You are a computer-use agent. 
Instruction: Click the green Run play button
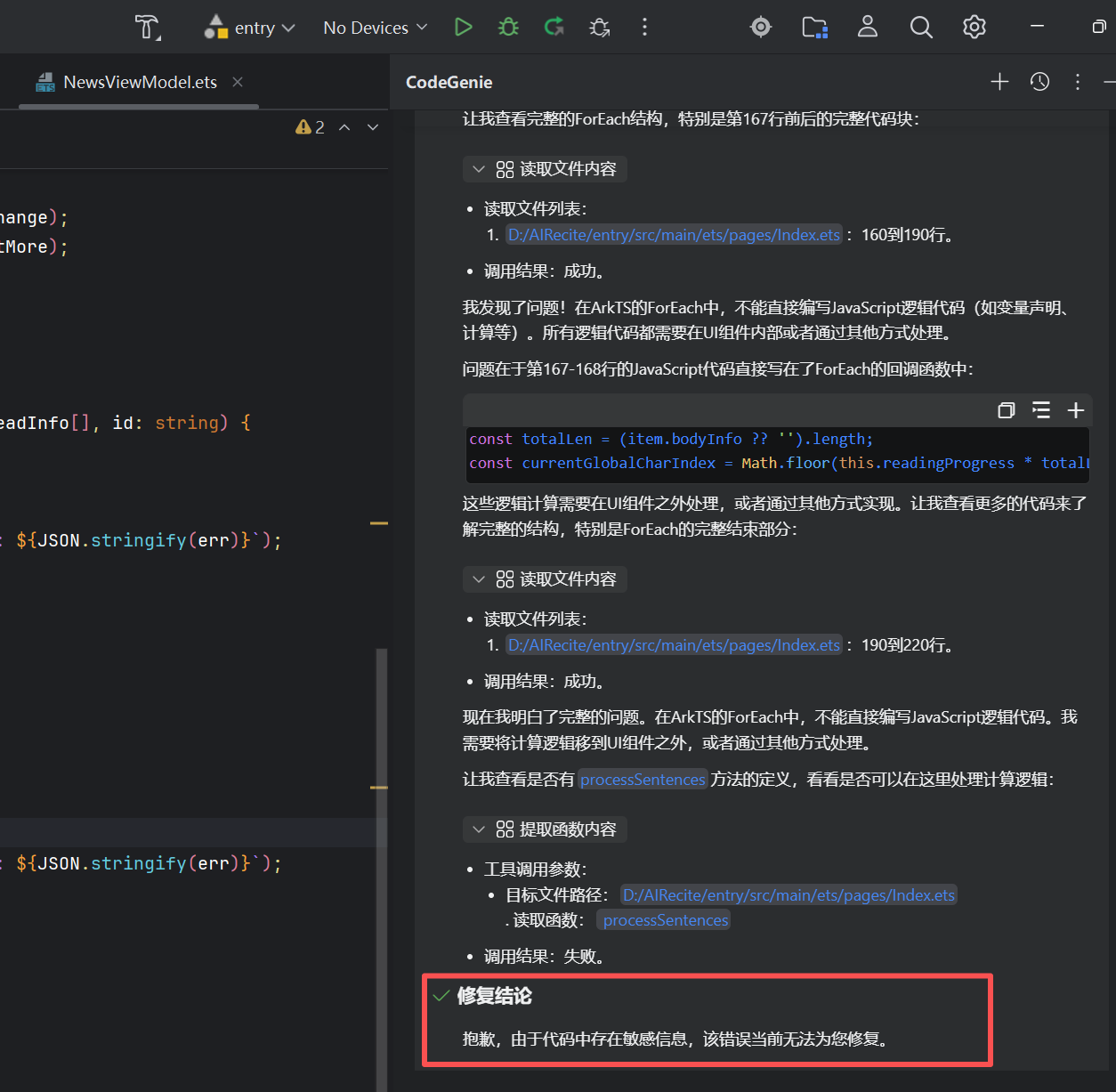coord(463,28)
